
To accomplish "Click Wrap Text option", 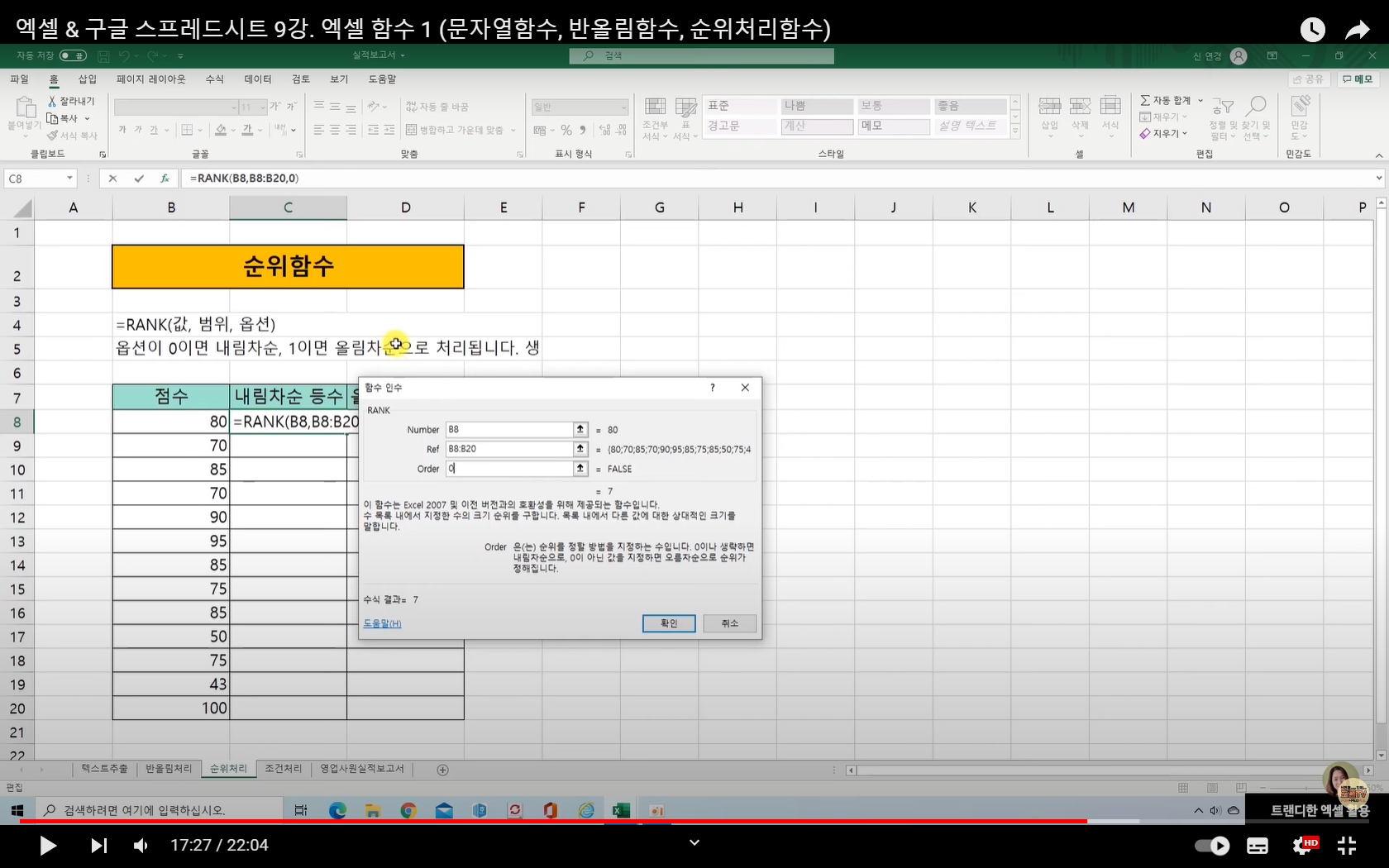I will click(437, 107).
